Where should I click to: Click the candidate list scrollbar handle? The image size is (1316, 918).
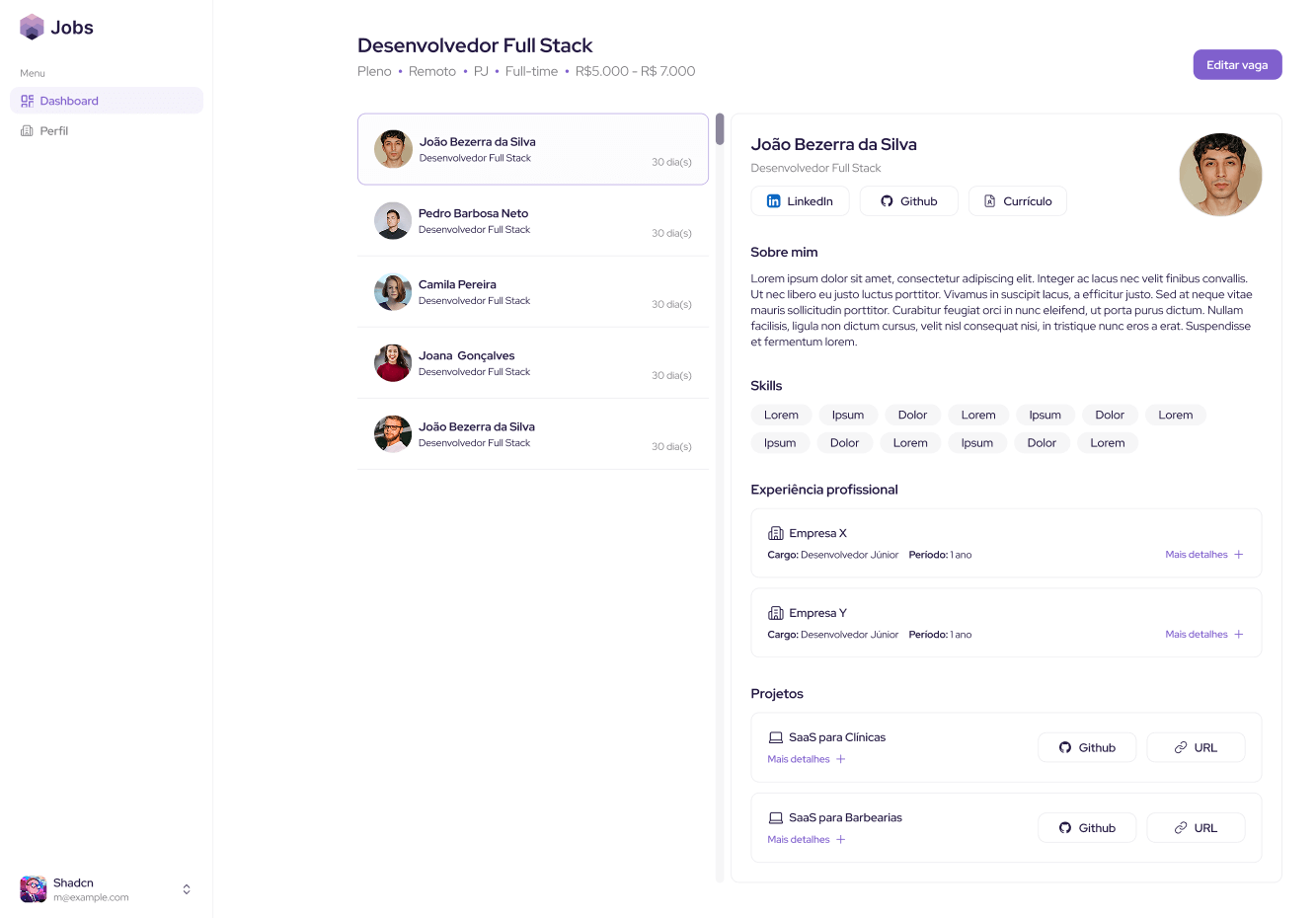click(x=720, y=129)
